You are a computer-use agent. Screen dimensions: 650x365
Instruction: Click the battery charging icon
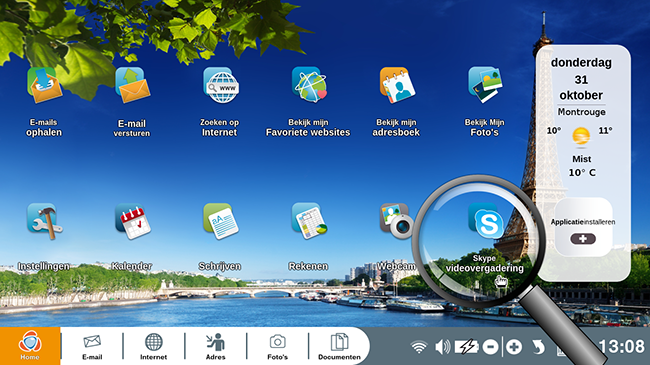467,347
